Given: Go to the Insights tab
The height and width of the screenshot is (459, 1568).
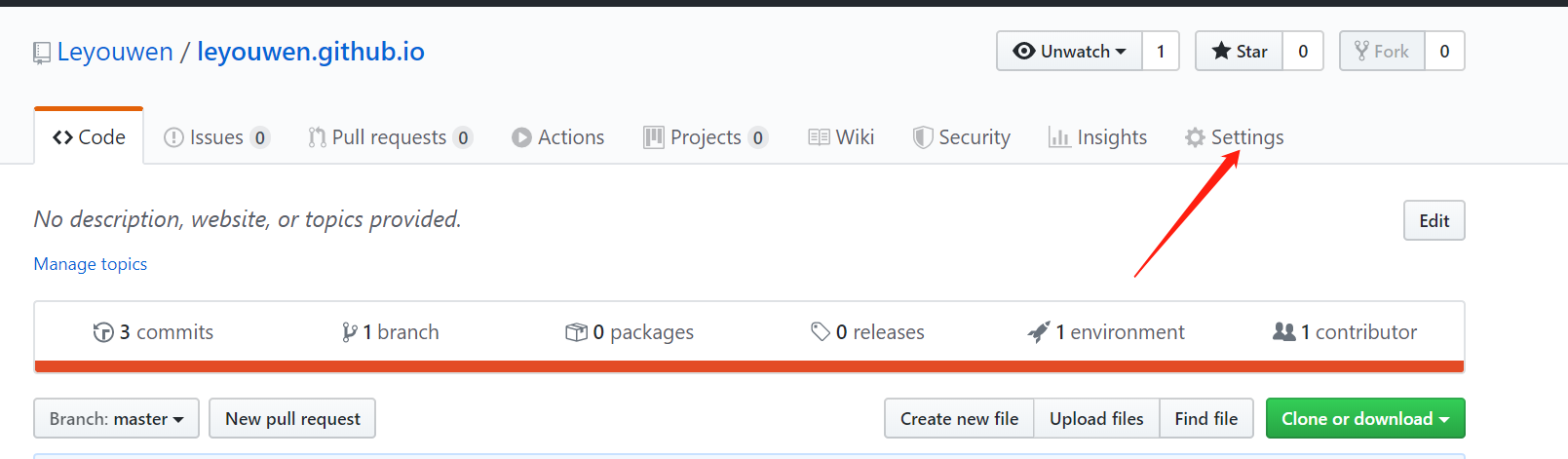Looking at the screenshot, I should (x=1097, y=137).
